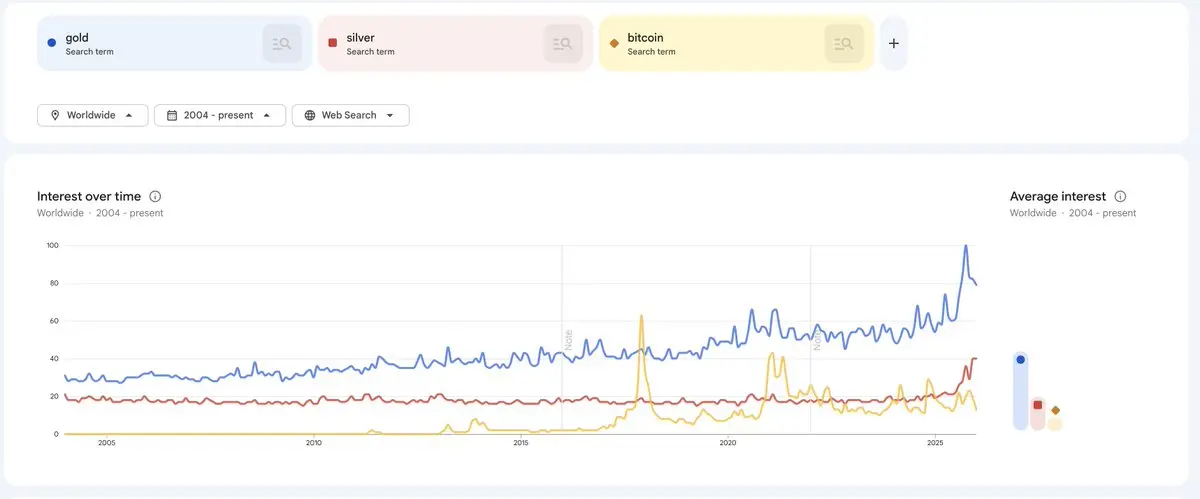Open help icon beside Average interest
1200x499 pixels.
click(1120, 197)
